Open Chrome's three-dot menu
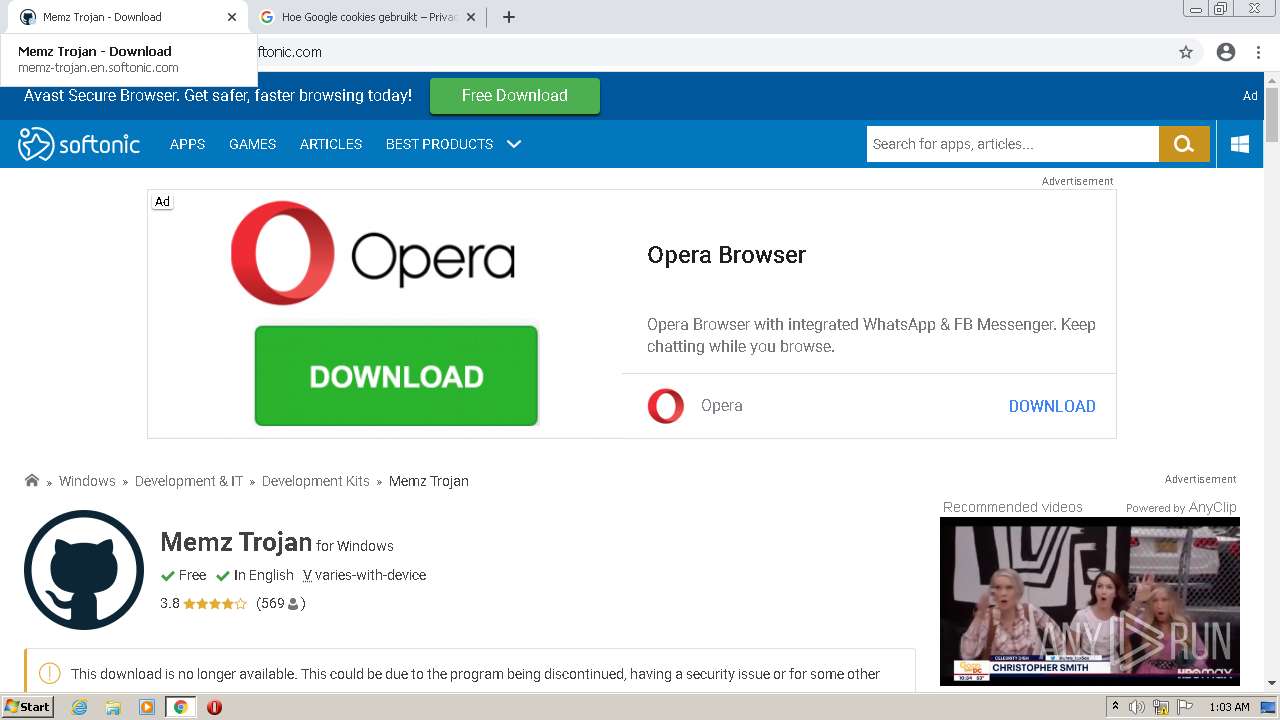Viewport: 1280px width, 720px height. click(1258, 52)
